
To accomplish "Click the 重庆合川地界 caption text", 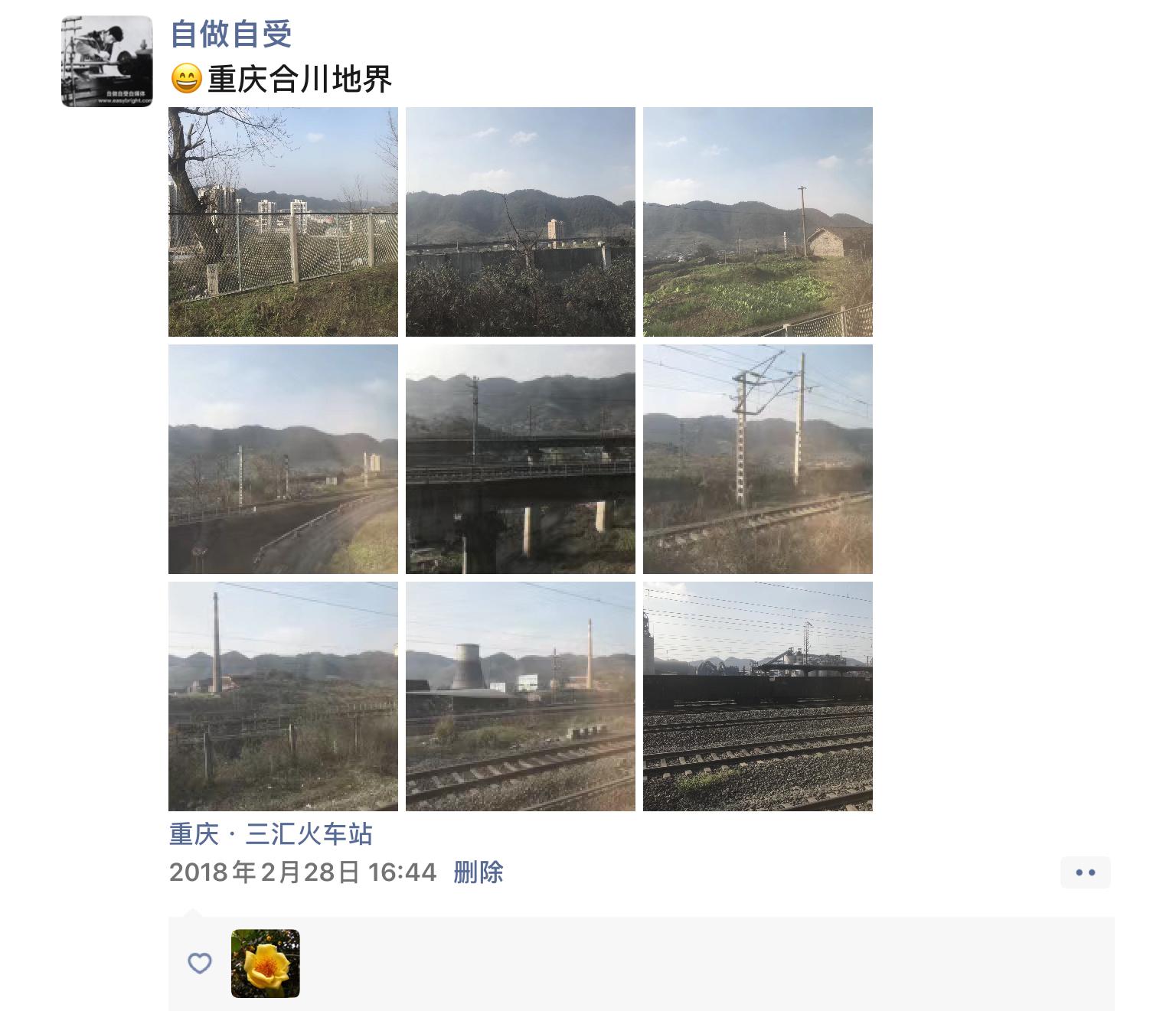I will pyautogui.click(x=300, y=79).
